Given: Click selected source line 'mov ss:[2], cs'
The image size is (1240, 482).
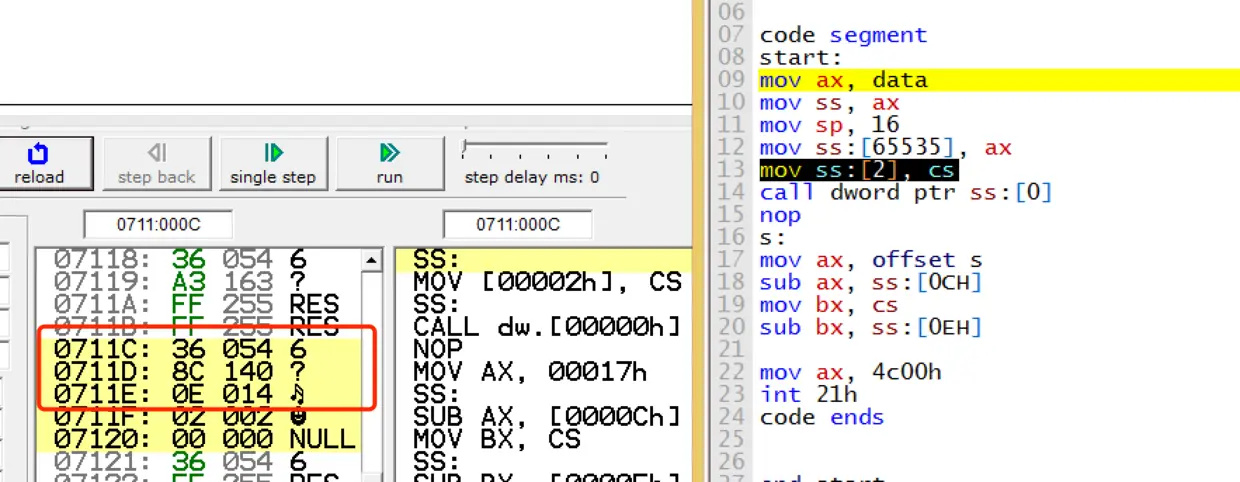Looking at the screenshot, I should [858, 170].
